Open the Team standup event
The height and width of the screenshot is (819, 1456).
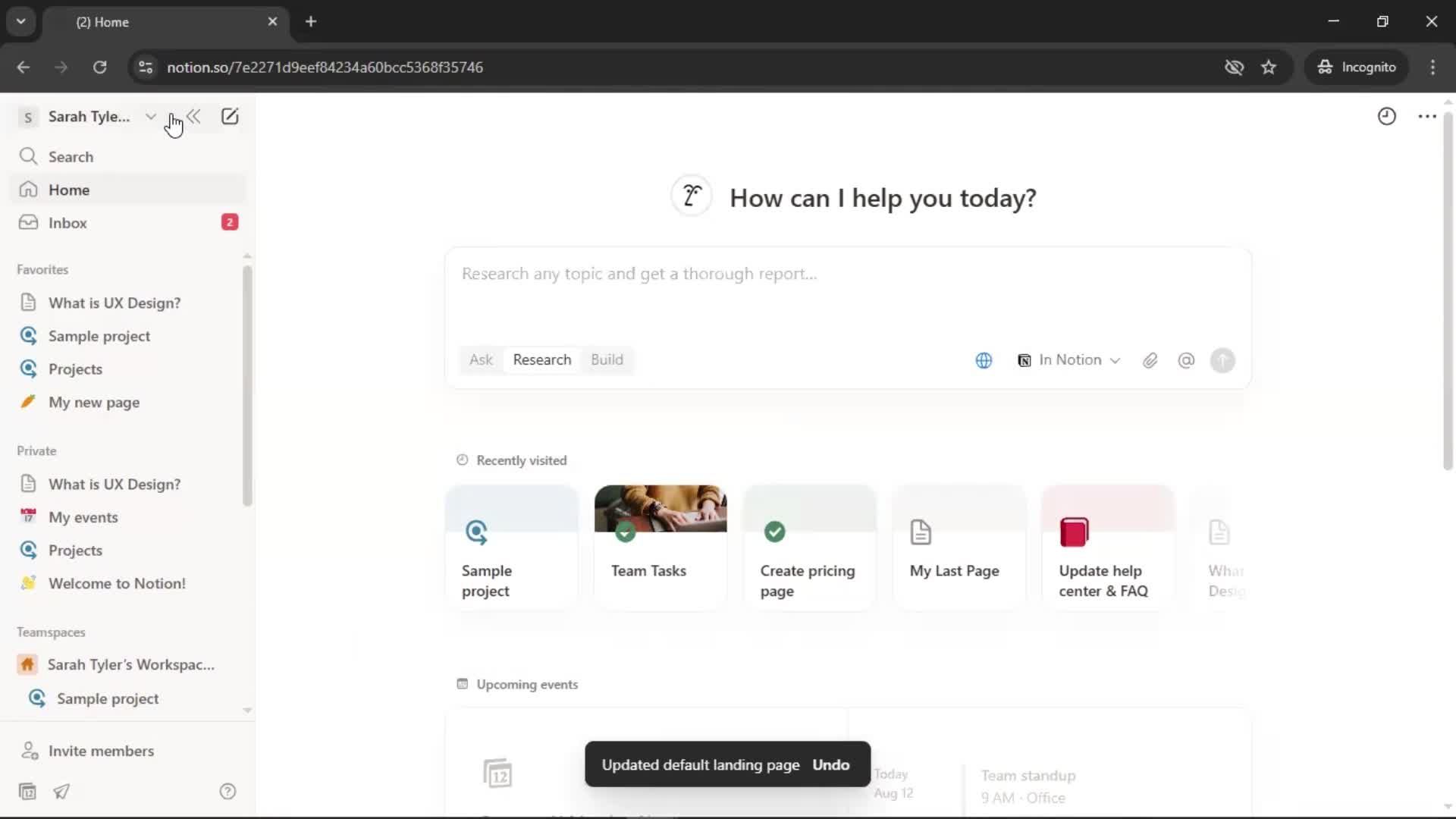(1028, 786)
